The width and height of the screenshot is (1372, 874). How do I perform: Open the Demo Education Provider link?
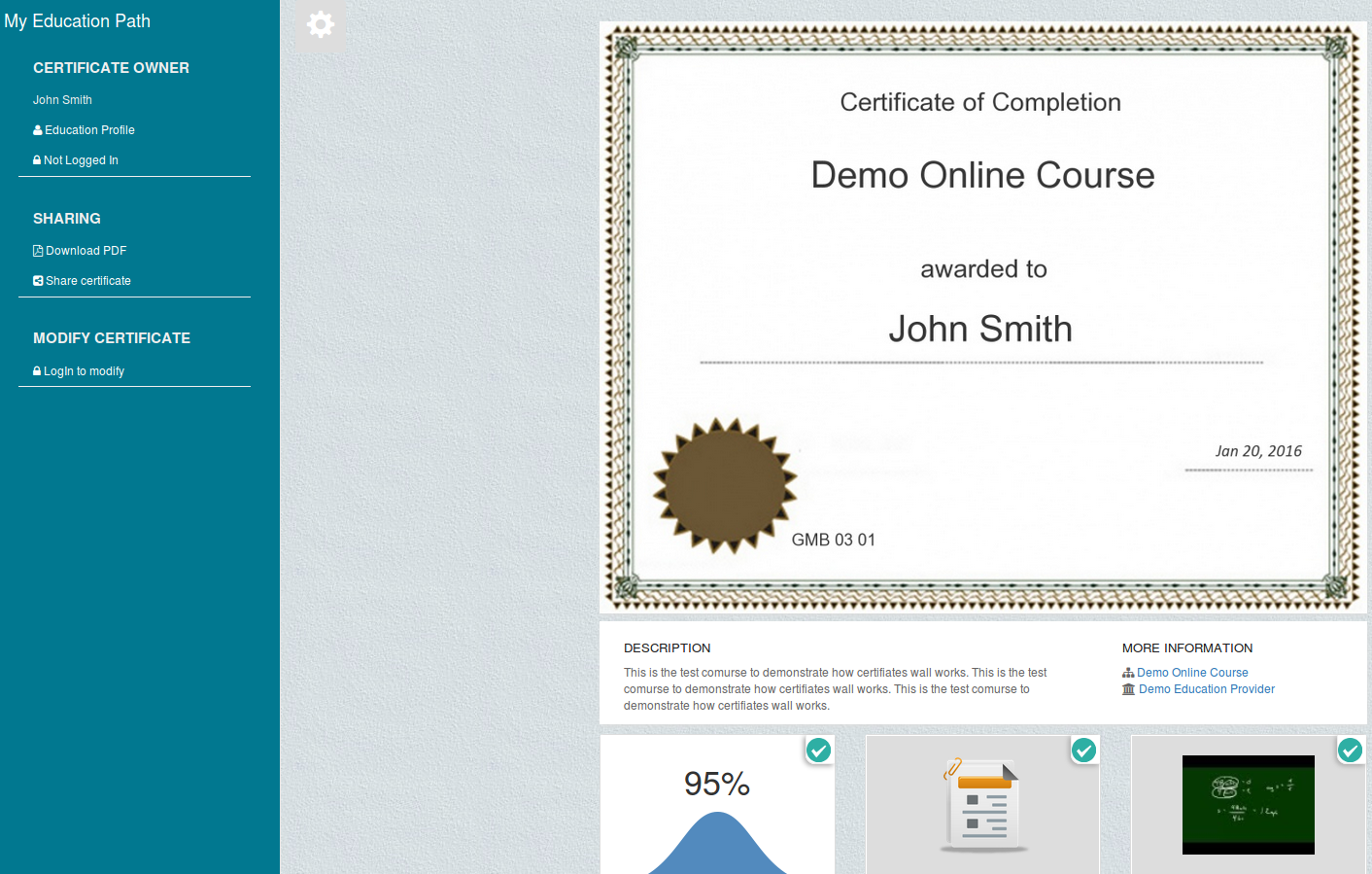(1207, 689)
